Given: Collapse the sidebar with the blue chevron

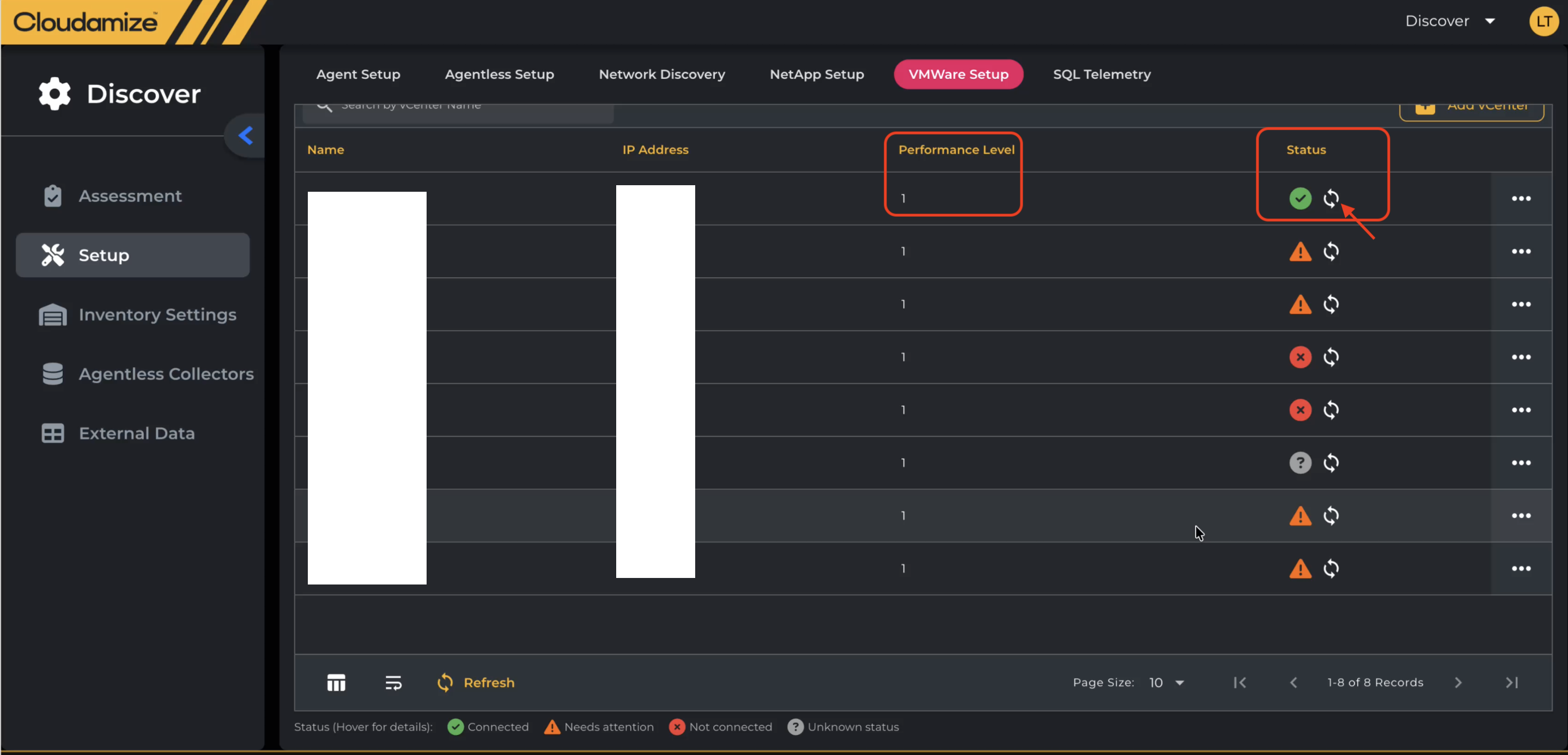Looking at the screenshot, I should click(246, 135).
